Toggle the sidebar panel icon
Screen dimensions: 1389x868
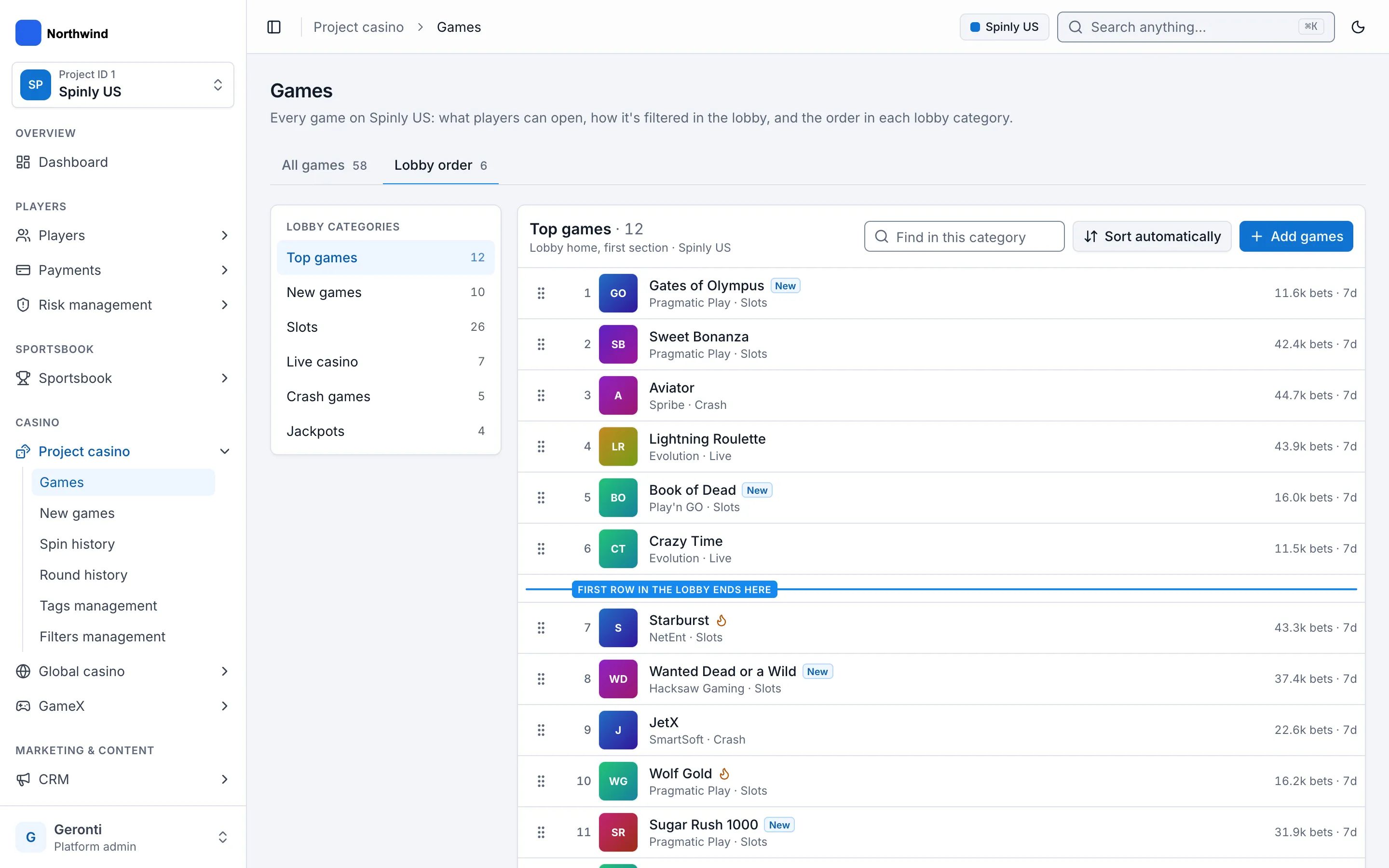[274, 27]
